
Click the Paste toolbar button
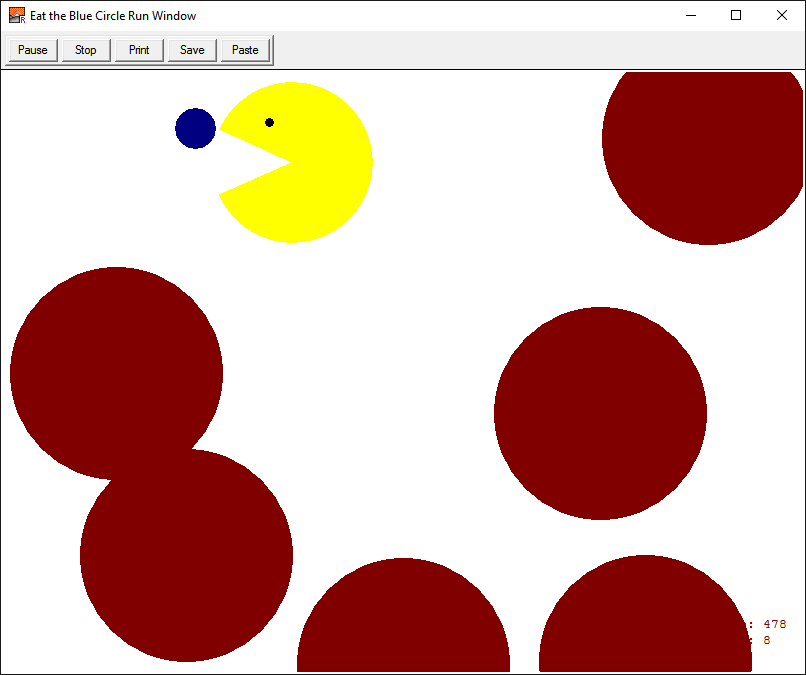point(245,50)
